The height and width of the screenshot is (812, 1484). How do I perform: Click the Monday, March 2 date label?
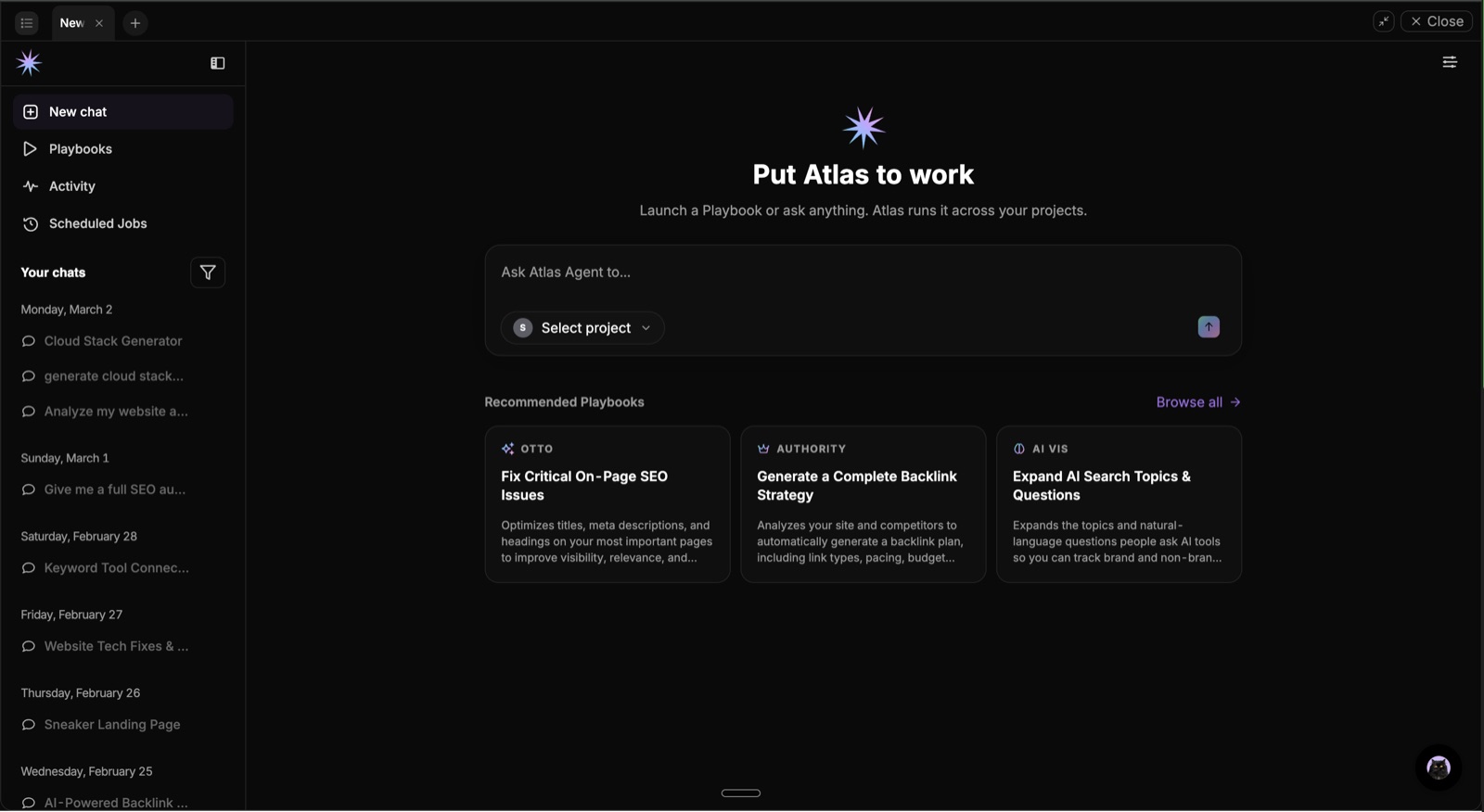(x=67, y=310)
